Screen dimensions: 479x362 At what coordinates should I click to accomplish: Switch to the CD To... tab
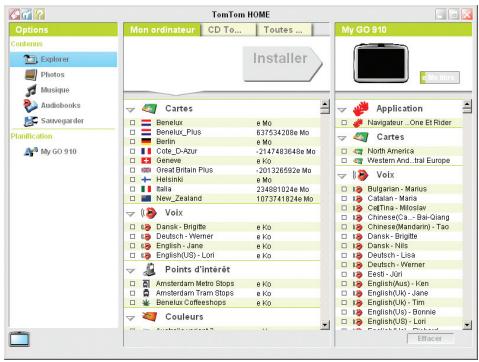[x=229, y=30]
